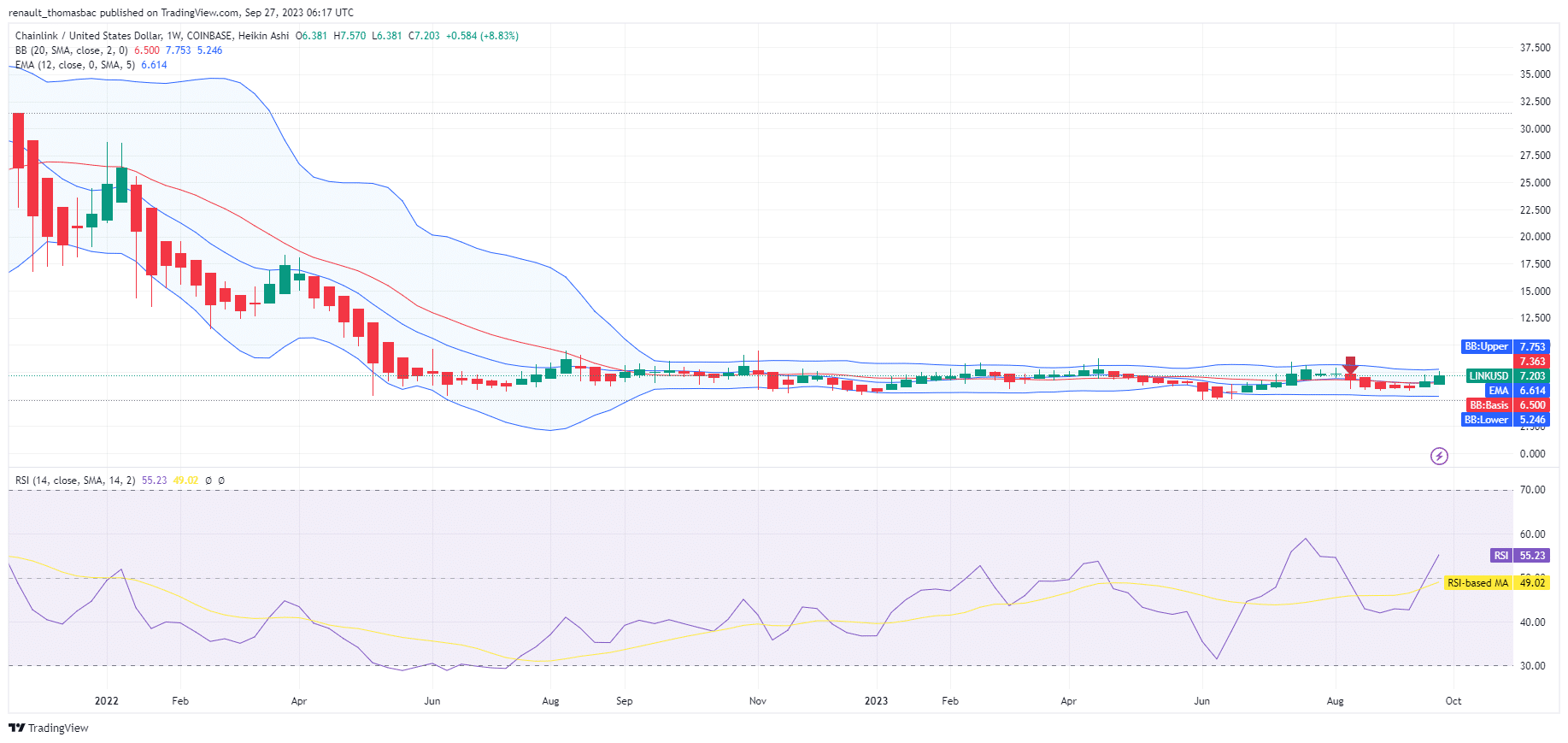Click the 37.500 price scale value
The width and height of the screenshot is (1568, 743).
(x=1535, y=48)
